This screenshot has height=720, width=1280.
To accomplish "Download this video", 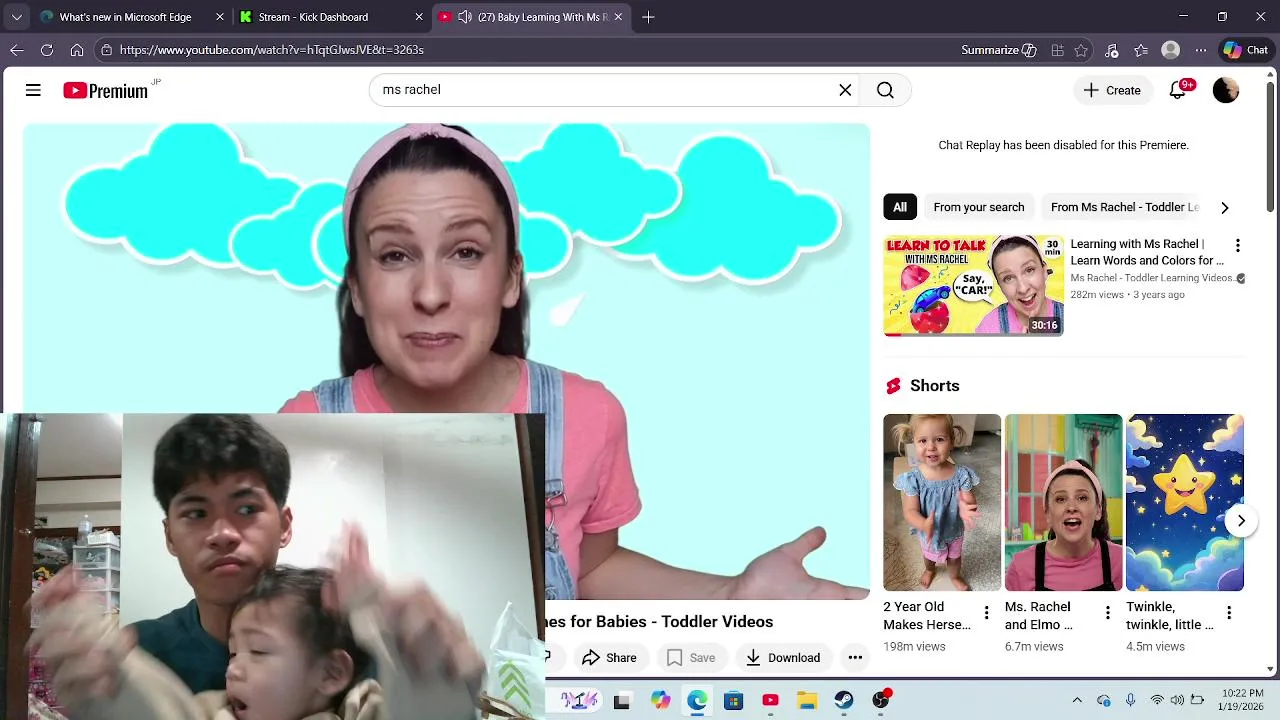I will tap(783, 657).
